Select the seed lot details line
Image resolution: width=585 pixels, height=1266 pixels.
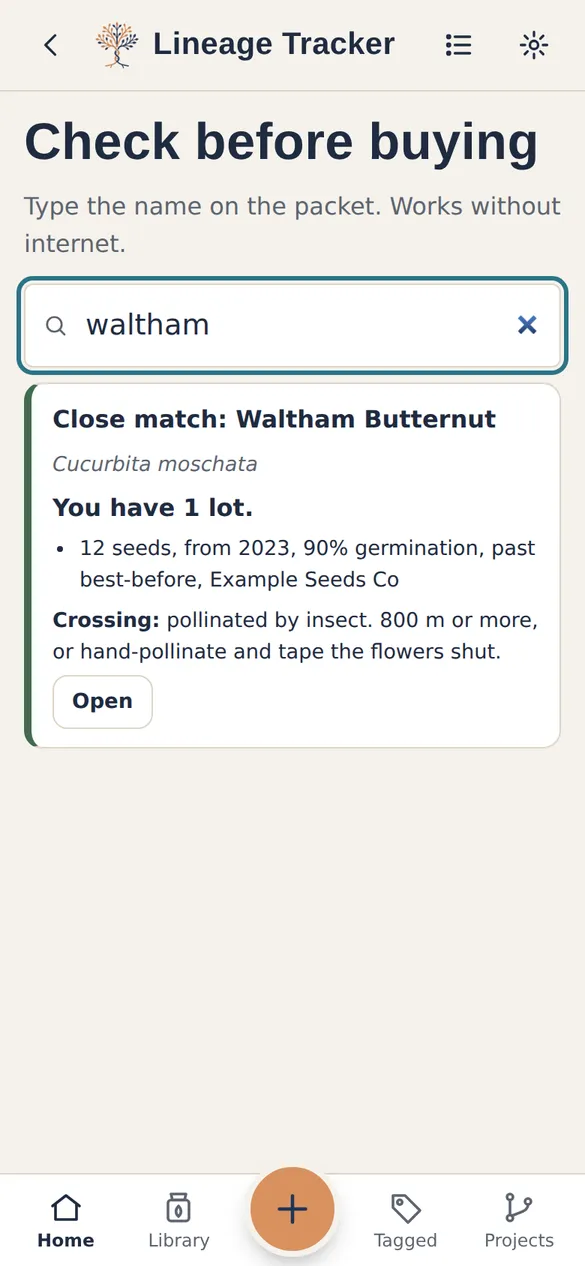[307, 564]
